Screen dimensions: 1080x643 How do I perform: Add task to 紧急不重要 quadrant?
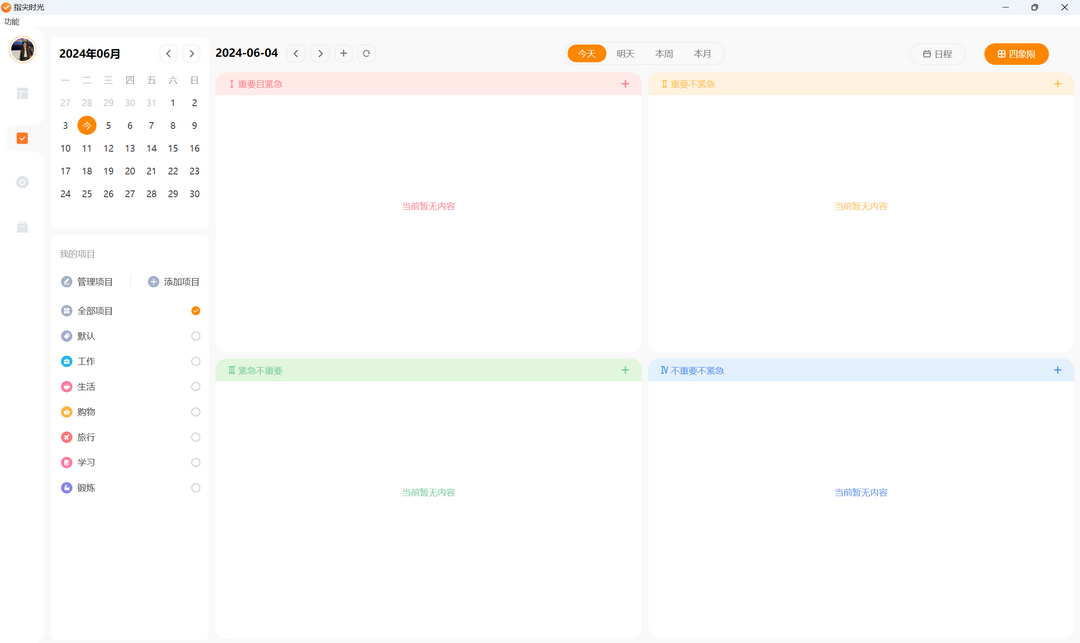(x=625, y=370)
